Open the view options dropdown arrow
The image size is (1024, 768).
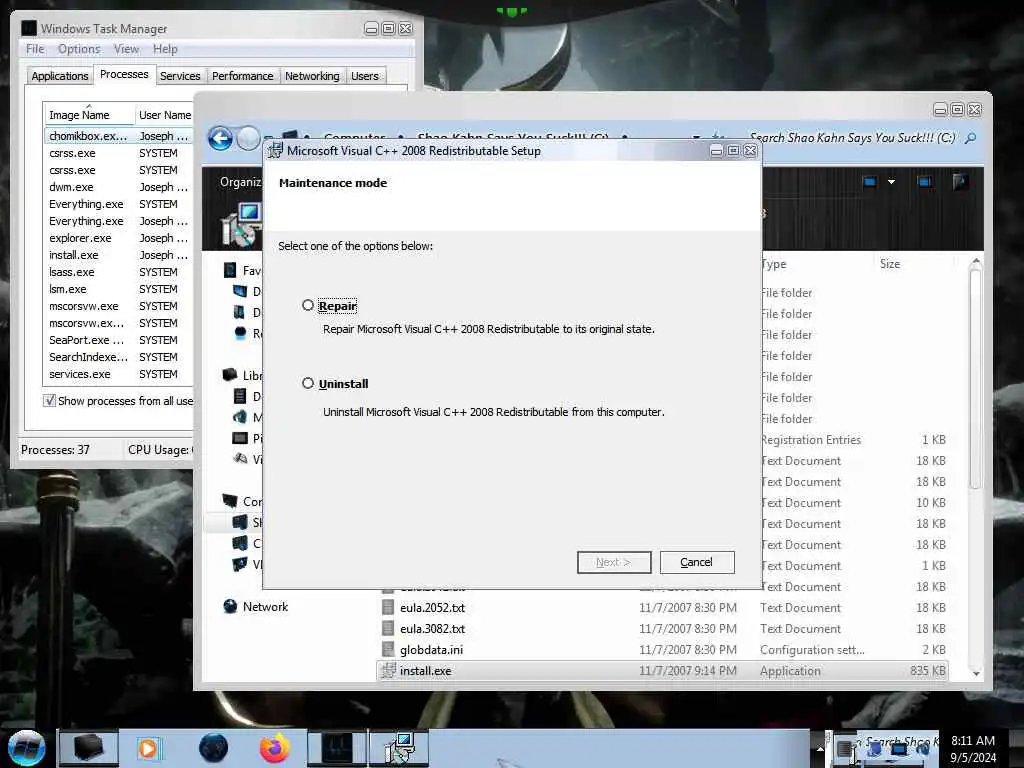click(x=891, y=182)
